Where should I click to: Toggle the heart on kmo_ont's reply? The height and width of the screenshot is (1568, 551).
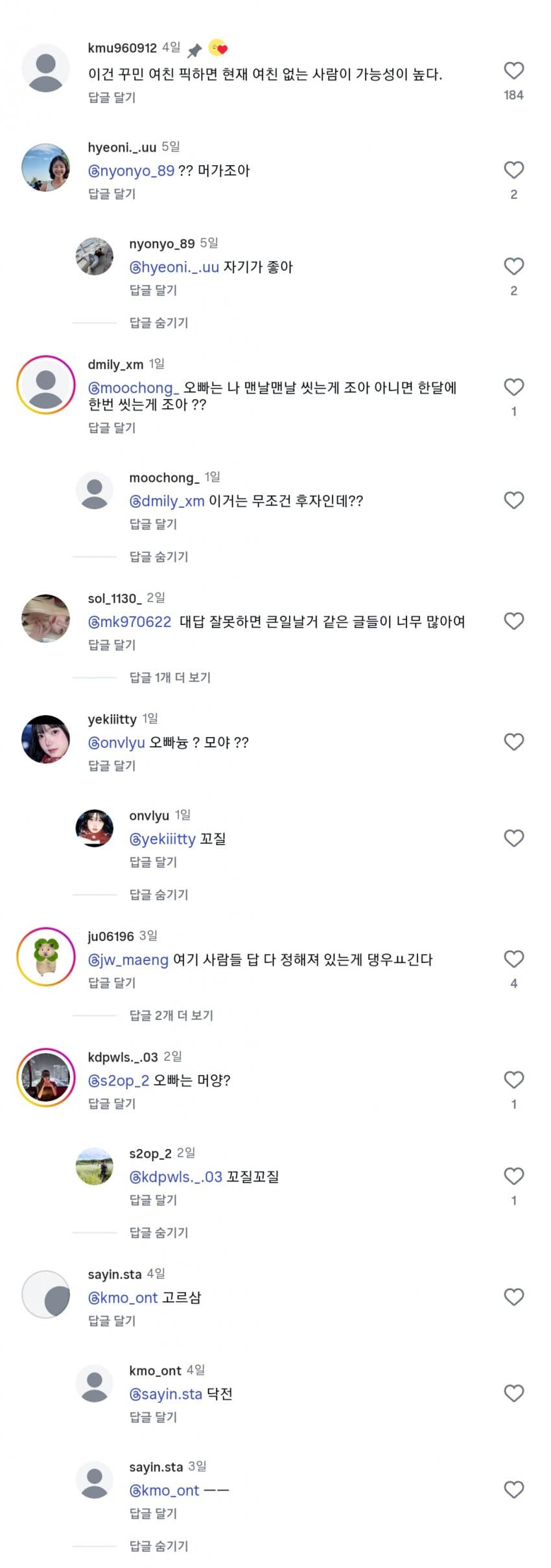513,1392
